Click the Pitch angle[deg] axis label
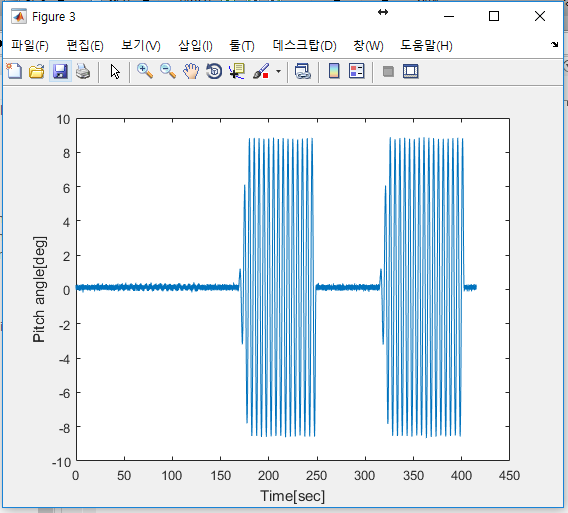The height and width of the screenshot is (513, 568). [x=39, y=289]
